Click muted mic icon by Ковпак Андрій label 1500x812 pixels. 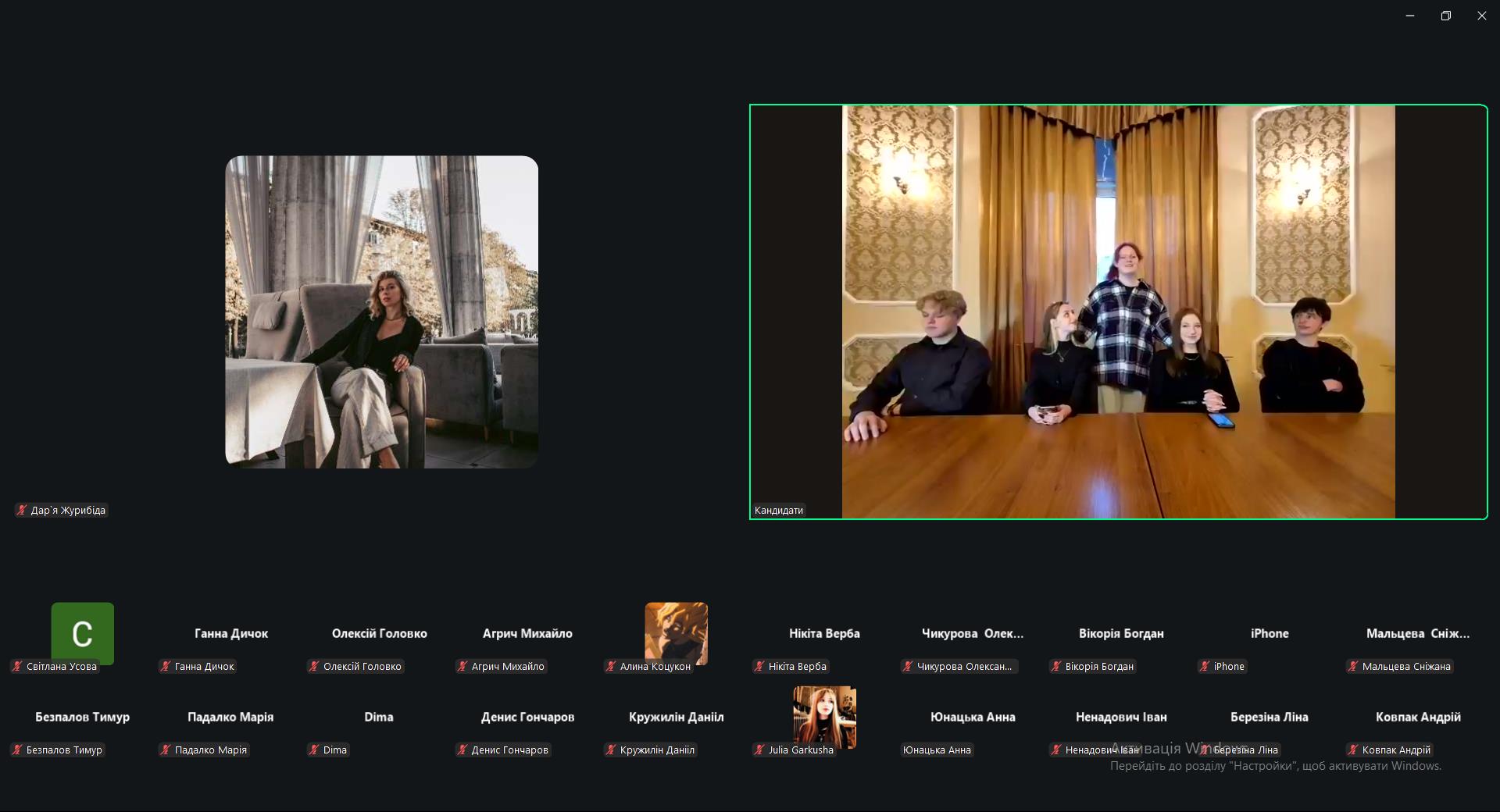[1353, 750]
